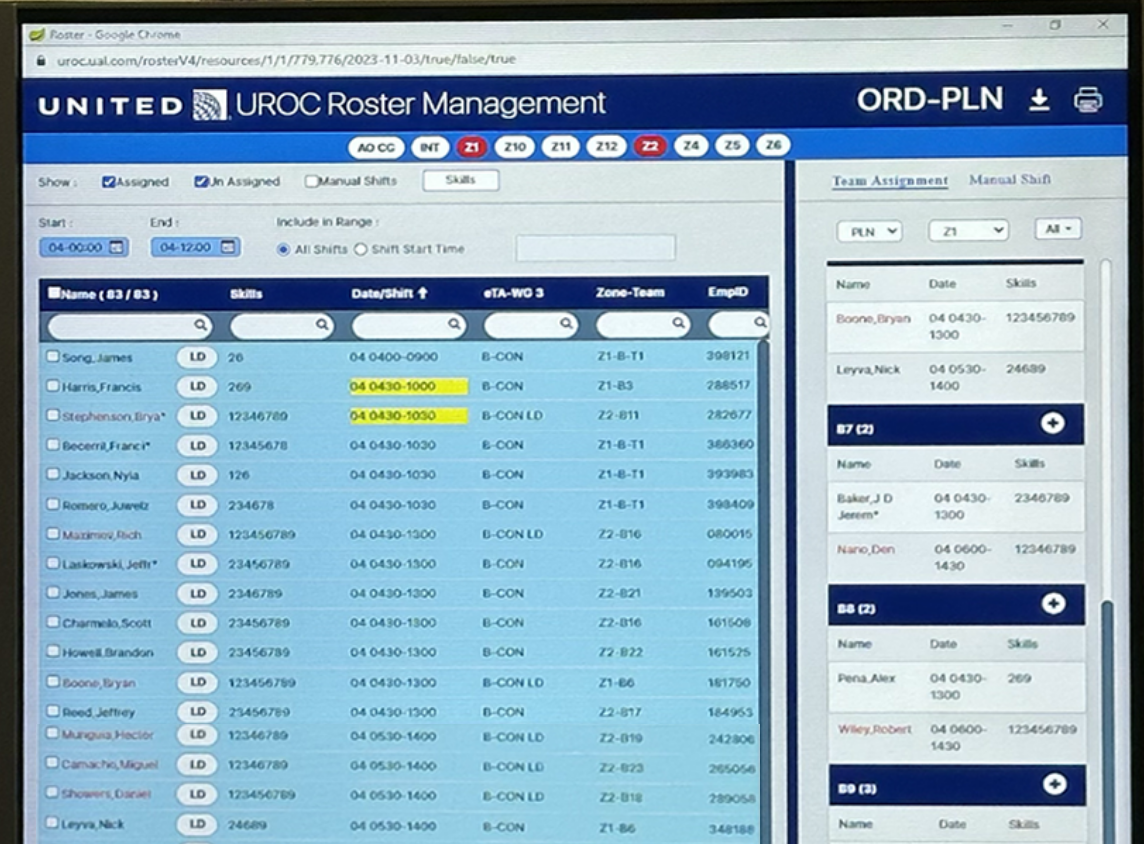The image size is (1144, 844).
Task: Toggle the Assigned checkbox
Action: (x=109, y=182)
